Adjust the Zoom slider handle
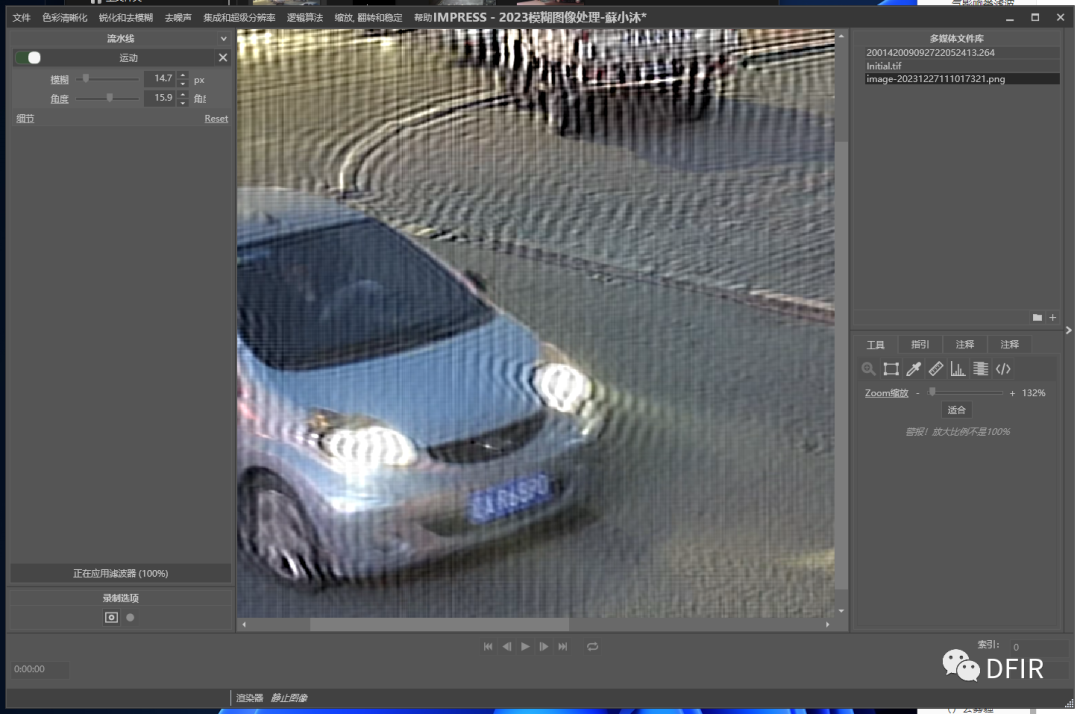Screen dimensions: 1080x714 point(932,392)
